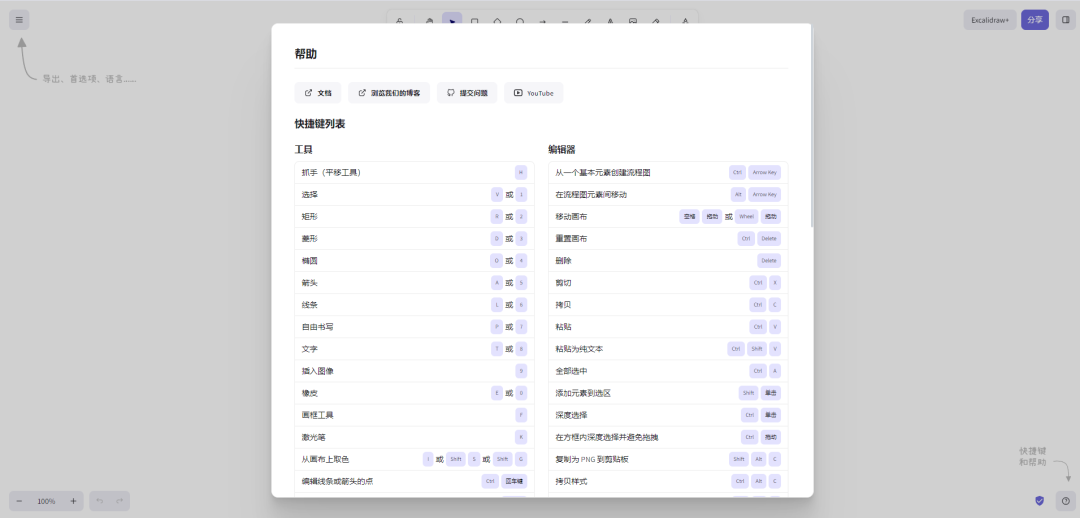
Task: Open the Excalidraw+ button
Action: point(990,20)
